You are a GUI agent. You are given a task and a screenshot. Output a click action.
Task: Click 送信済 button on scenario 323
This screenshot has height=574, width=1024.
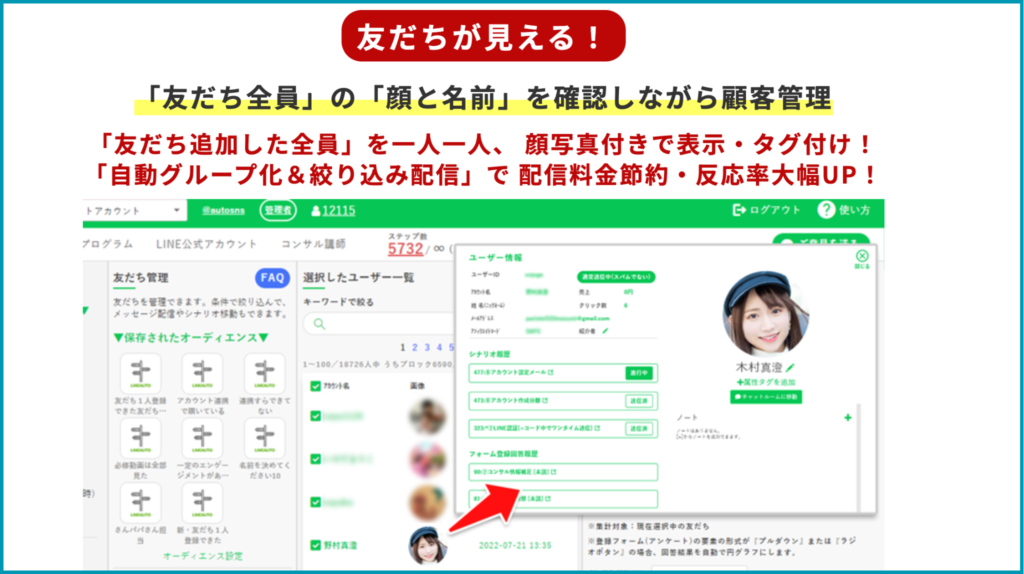pyautogui.click(x=639, y=429)
